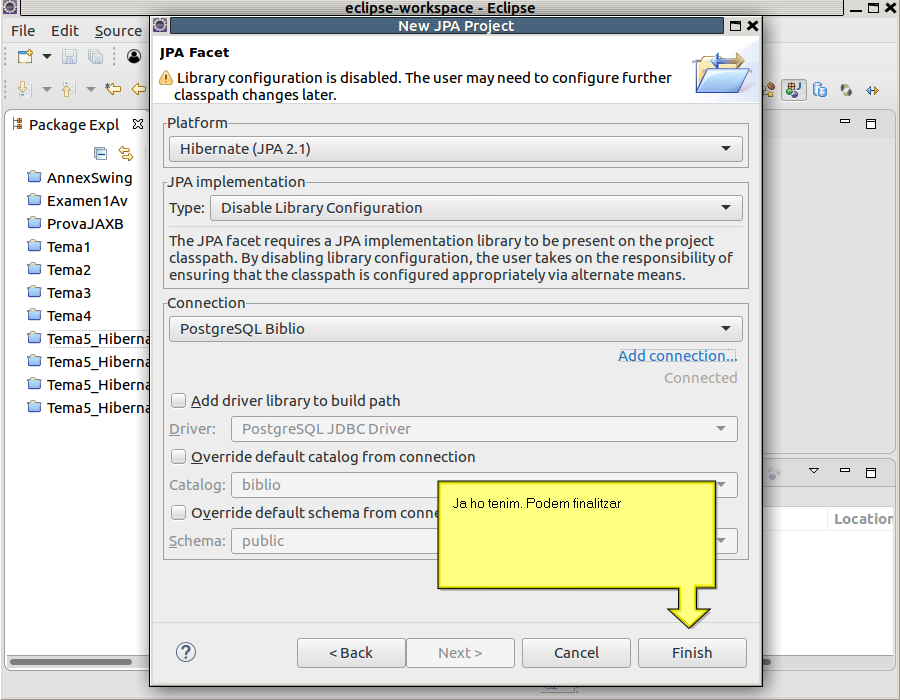Click the Save toolbar icon

pos(69,56)
